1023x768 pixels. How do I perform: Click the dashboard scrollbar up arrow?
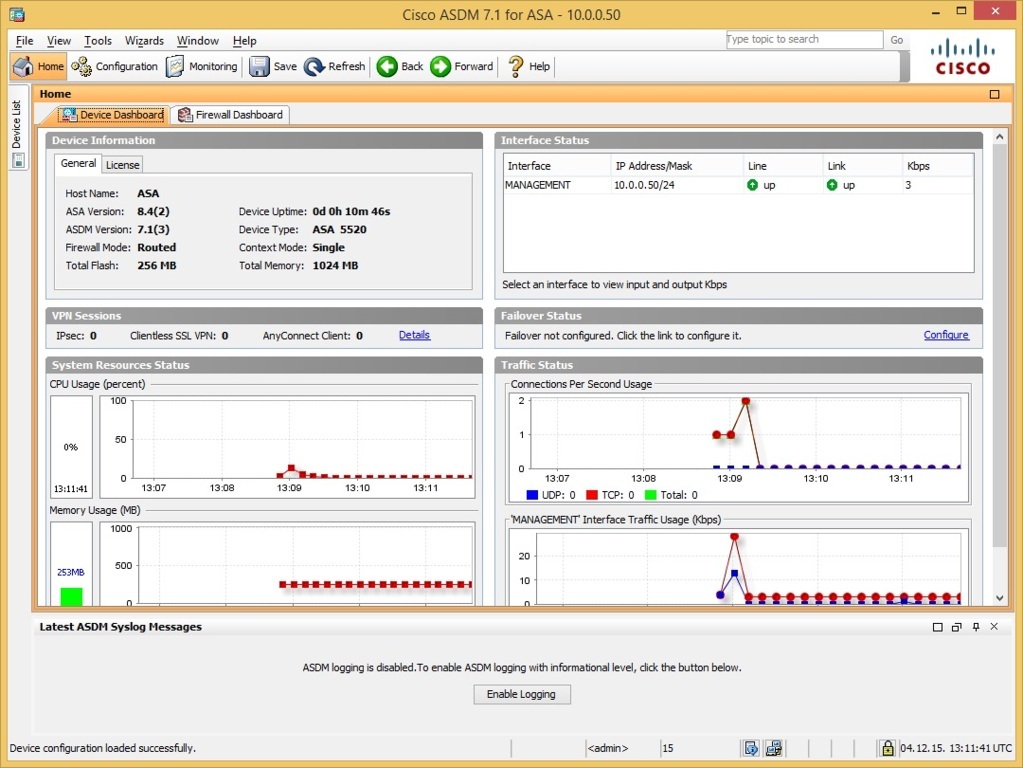point(1000,137)
